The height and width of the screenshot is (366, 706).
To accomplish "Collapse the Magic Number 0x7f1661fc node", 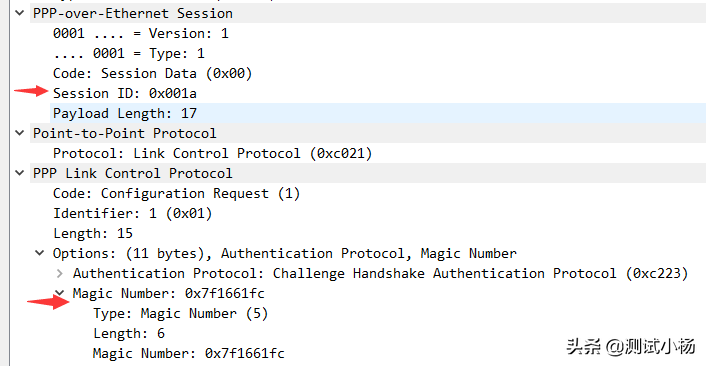I will [60, 293].
